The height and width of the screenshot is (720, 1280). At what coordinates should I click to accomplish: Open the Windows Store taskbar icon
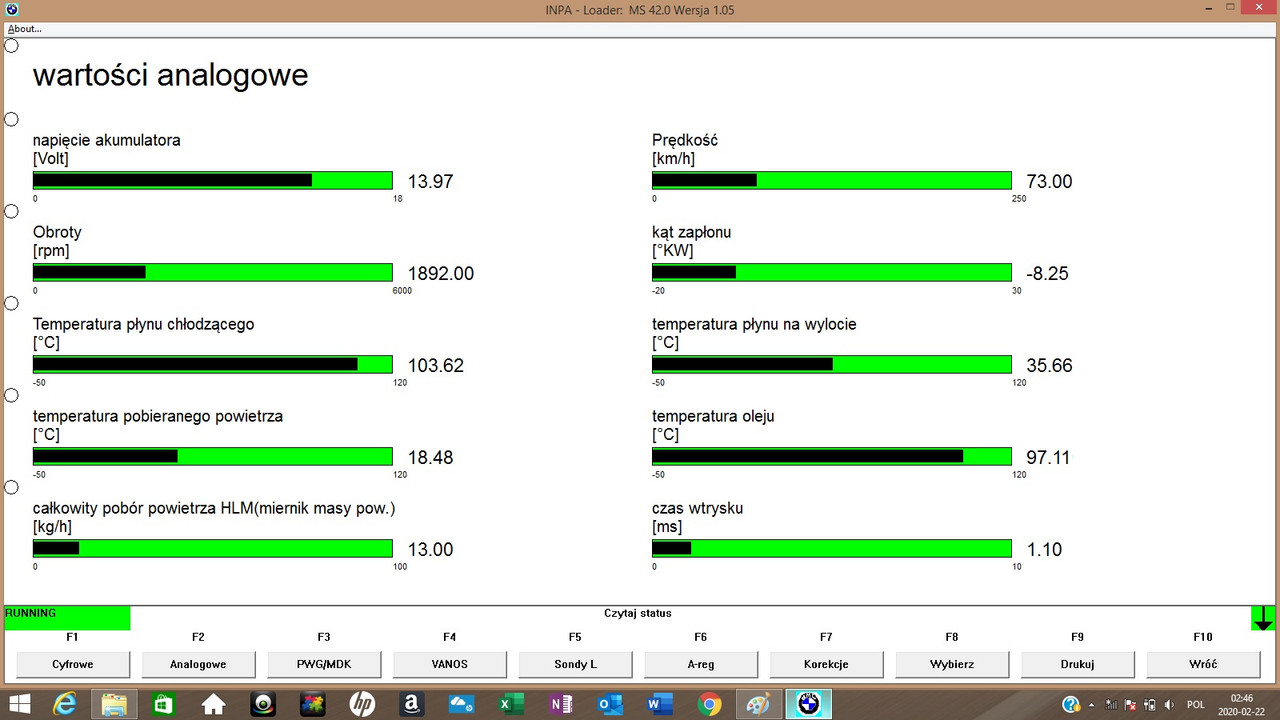coord(164,704)
